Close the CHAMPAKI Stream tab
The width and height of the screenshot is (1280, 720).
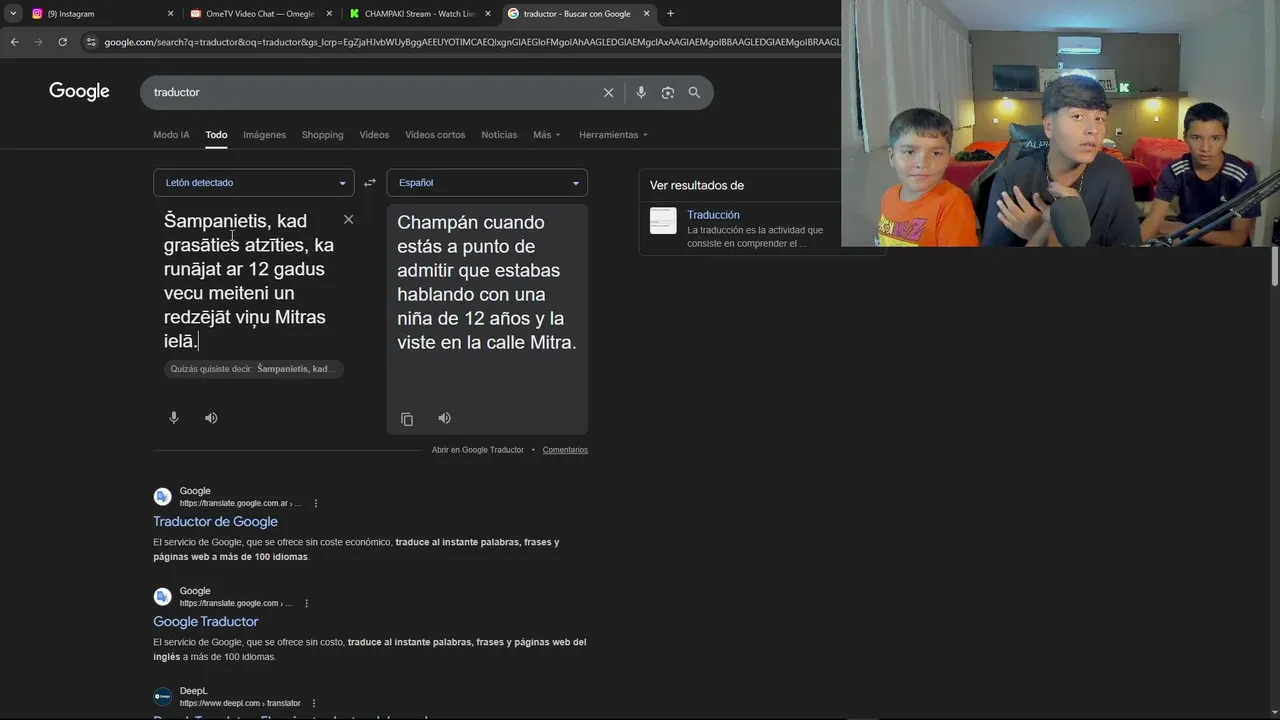click(488, 14)
